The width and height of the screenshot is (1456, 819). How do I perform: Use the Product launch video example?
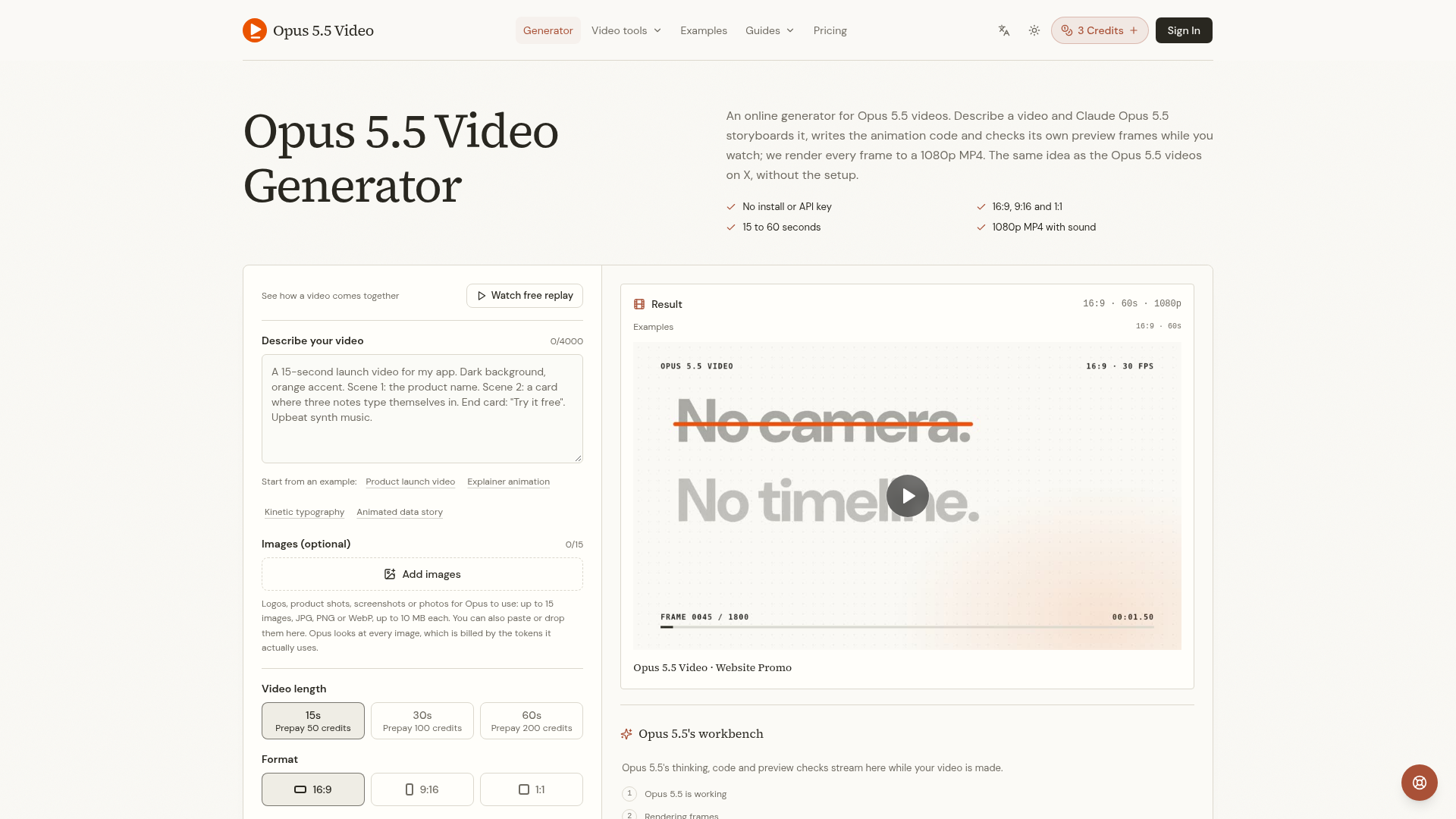pos(410,482)
